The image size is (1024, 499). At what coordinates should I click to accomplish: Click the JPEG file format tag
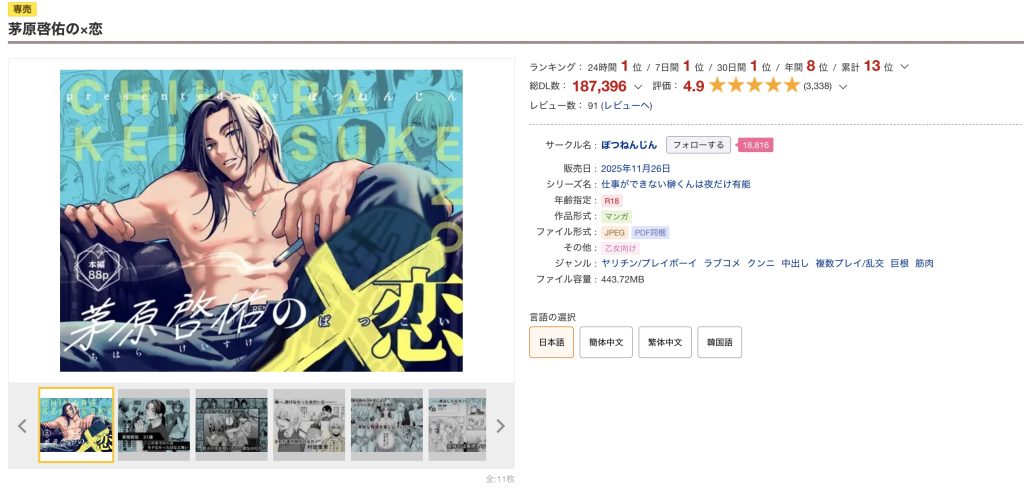(x=615, y=232)
